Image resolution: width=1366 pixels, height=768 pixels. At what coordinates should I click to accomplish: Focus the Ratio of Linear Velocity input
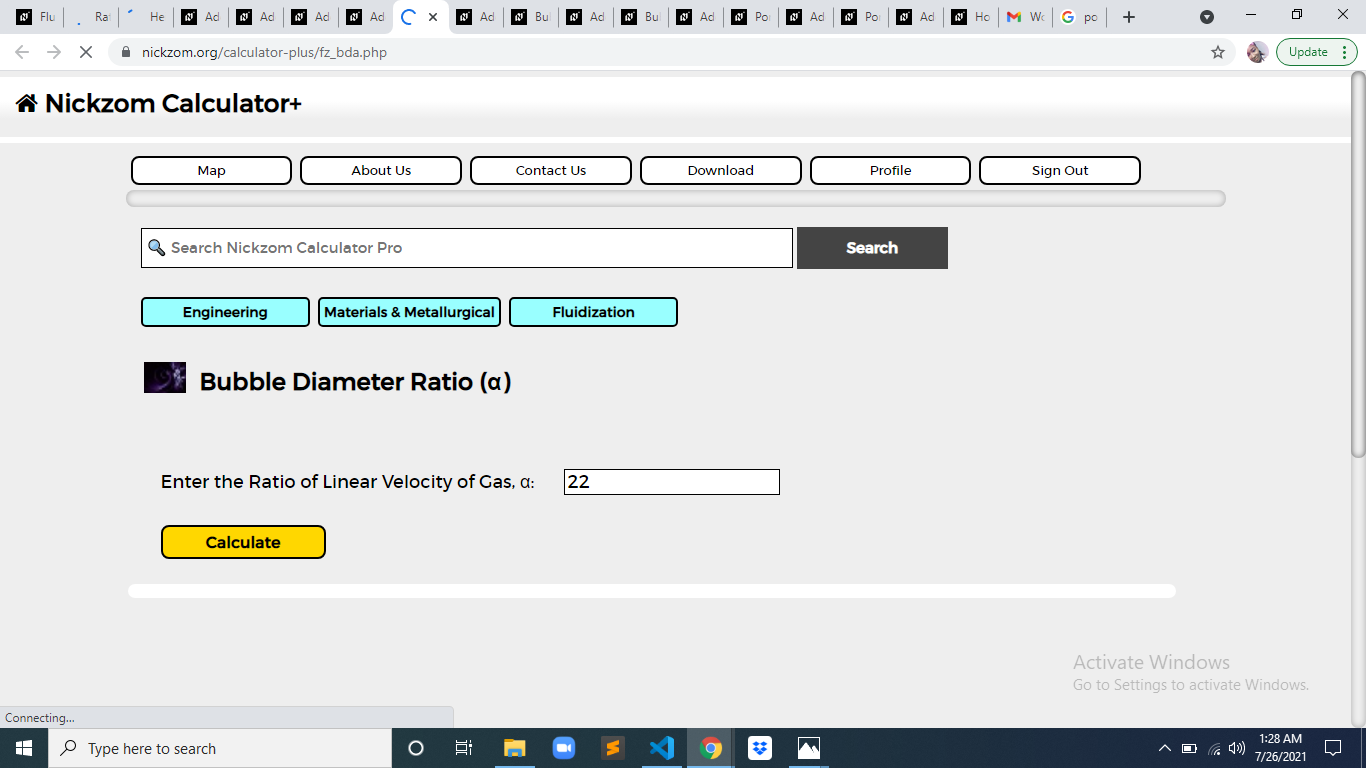[x=672, y=482]
